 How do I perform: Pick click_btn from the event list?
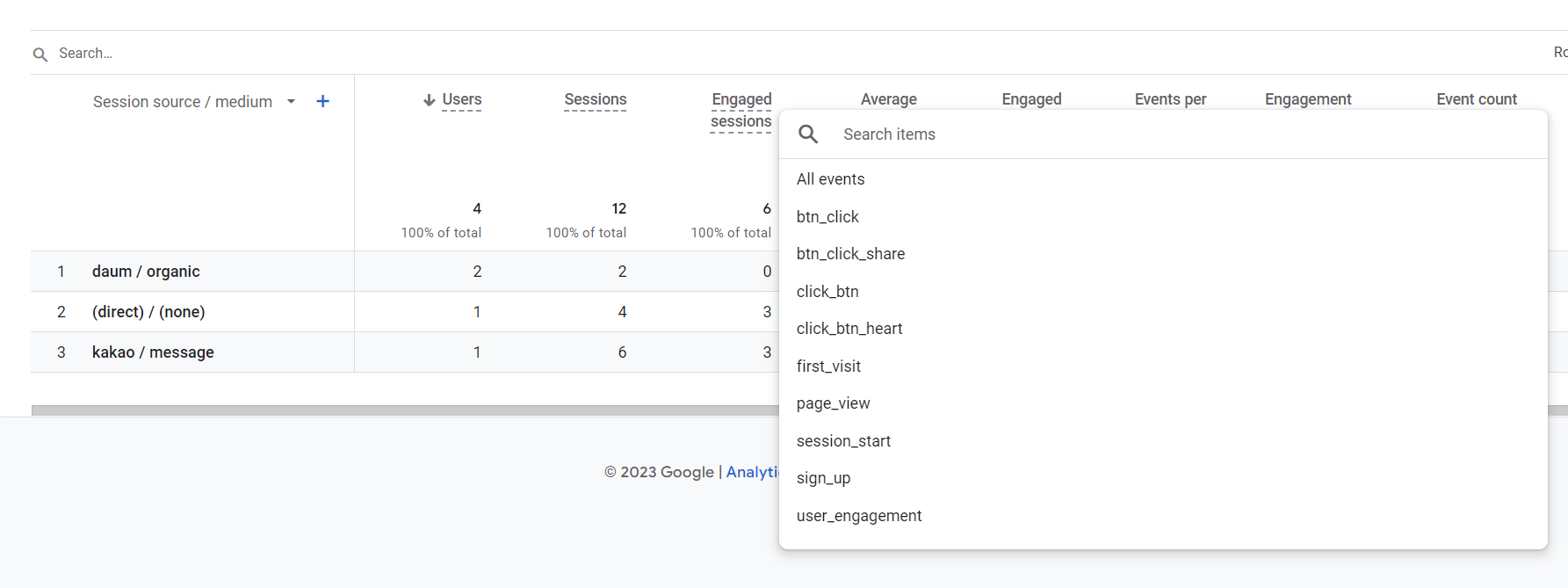827,292
